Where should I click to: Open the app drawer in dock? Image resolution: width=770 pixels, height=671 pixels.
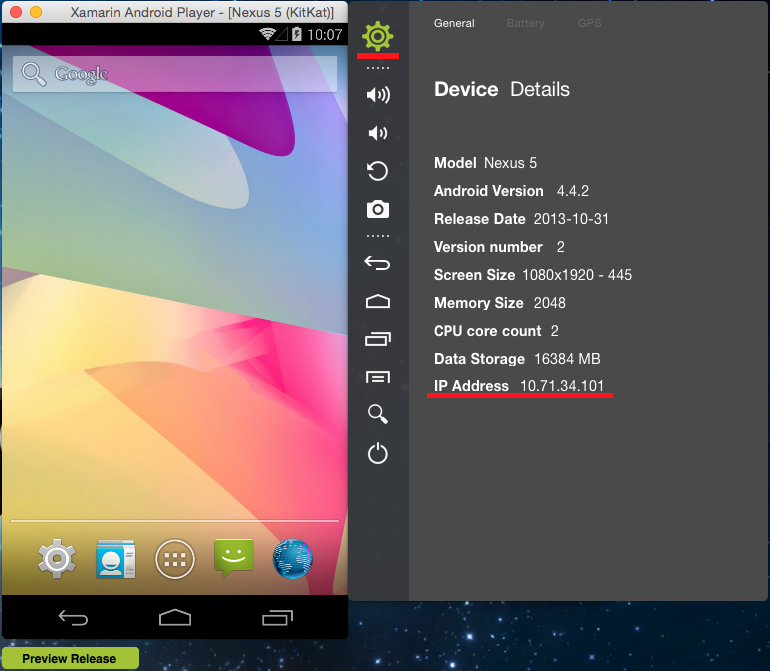pyautogui.click(x=175, y=559)
